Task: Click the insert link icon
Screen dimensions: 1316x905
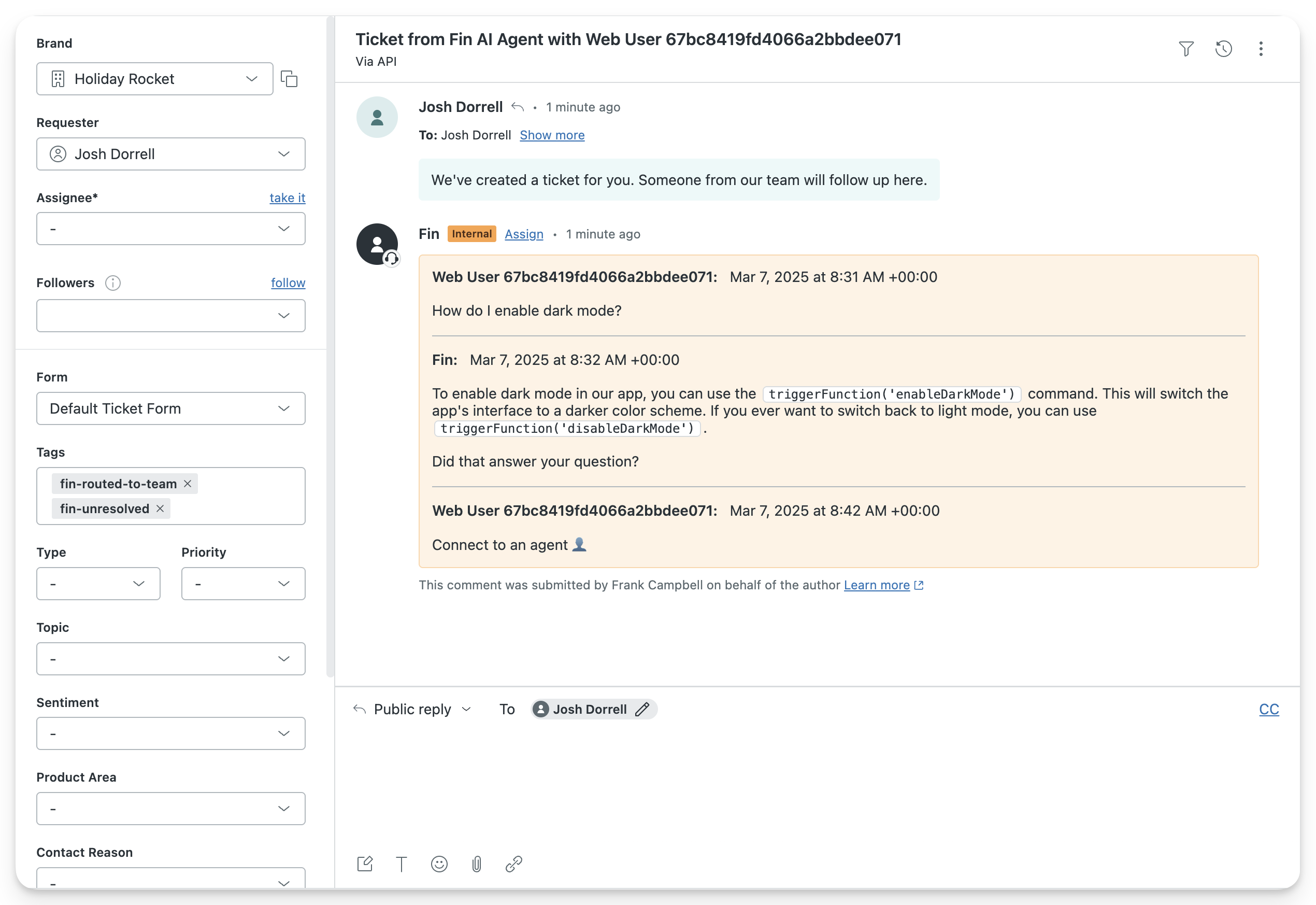Action: 513,864
